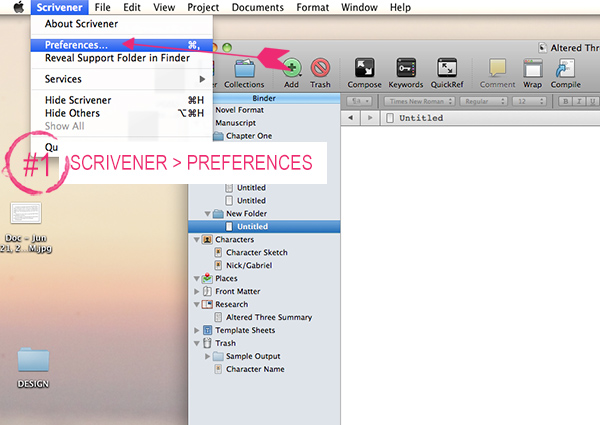The width and height of the screenshot is (600, 425).
Task: Open the font size 12 dropdown
Action: (x=530, y=101)
